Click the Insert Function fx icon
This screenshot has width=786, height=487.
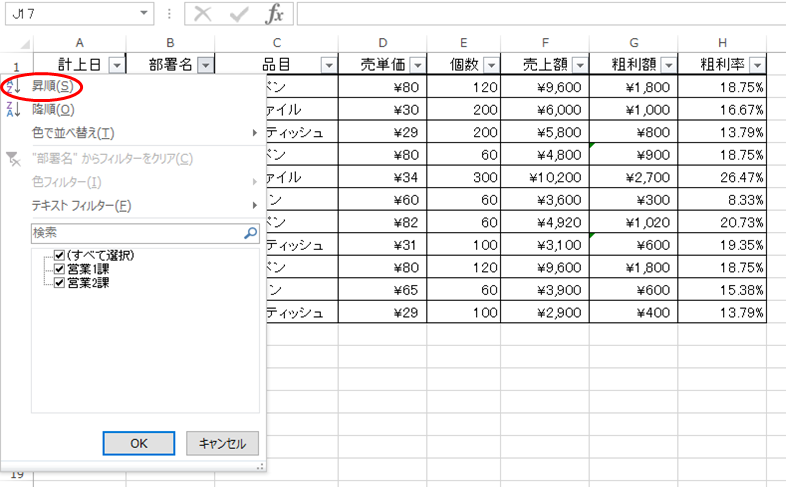(x=275, y=14)
